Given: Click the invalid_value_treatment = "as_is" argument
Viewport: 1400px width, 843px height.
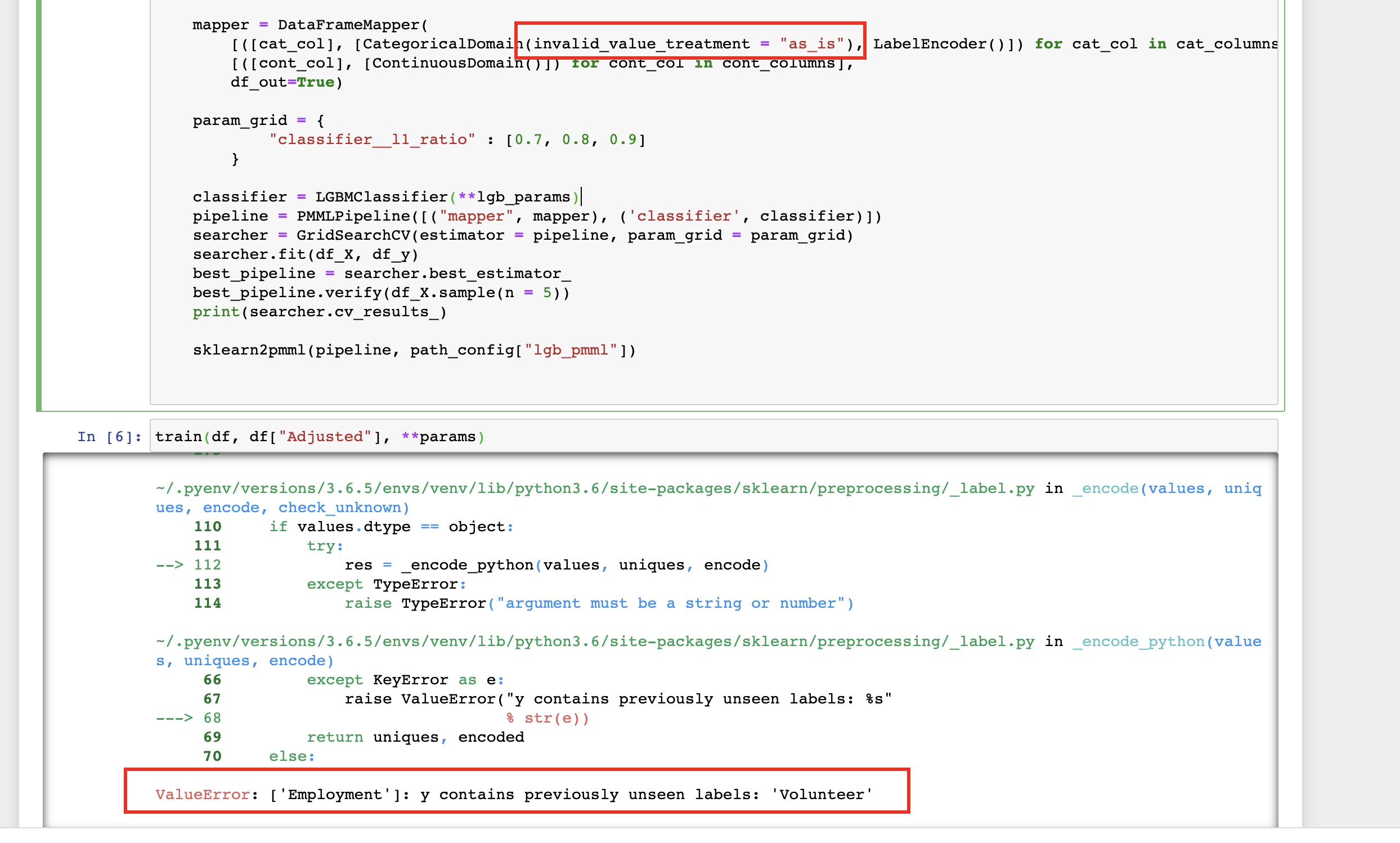Looking at the screenshot, I should pyautogui.click(x=688, y=44).
